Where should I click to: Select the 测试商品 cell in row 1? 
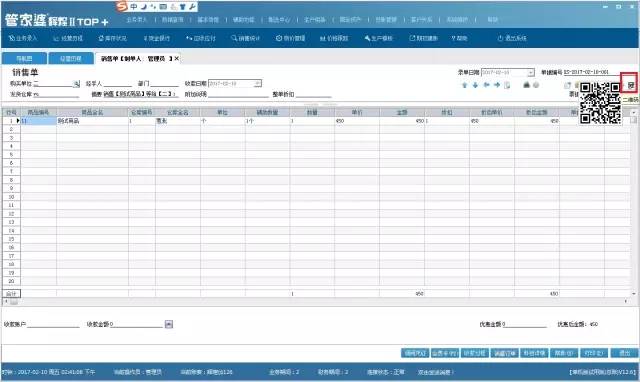click(93, 121)
